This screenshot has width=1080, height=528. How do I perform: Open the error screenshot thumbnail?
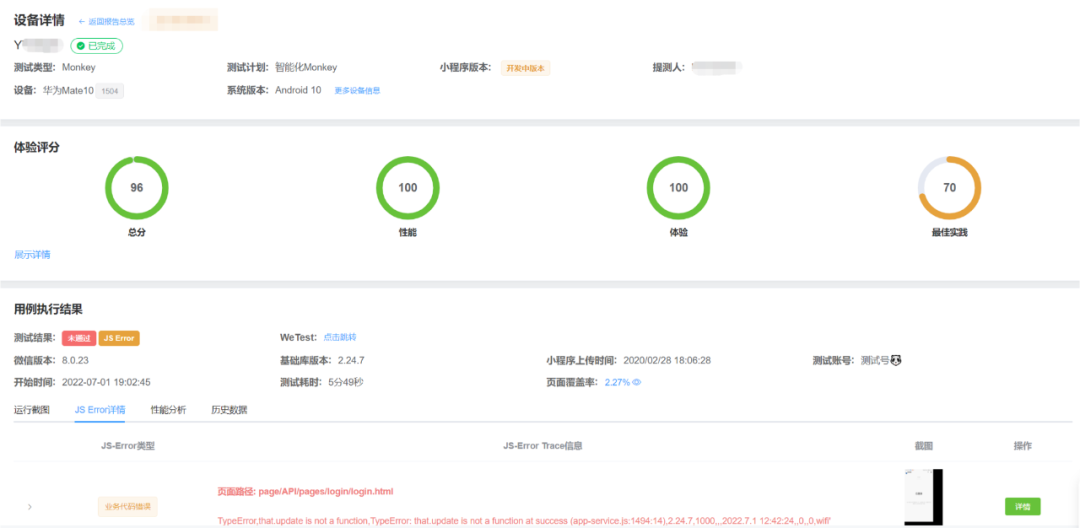(924, 497)
